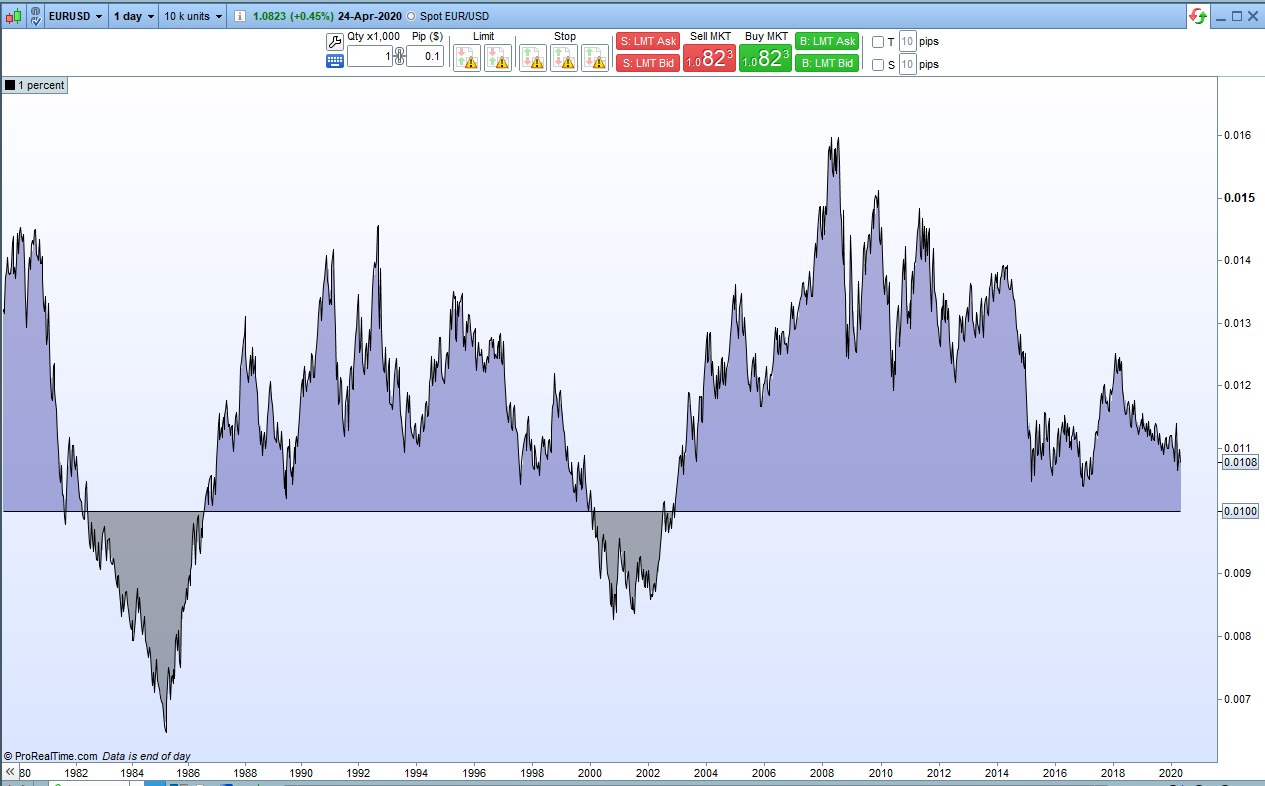1265x786 pixels.
Task: Click the S: LMT Ask button
Action: [x=648, y=41]
